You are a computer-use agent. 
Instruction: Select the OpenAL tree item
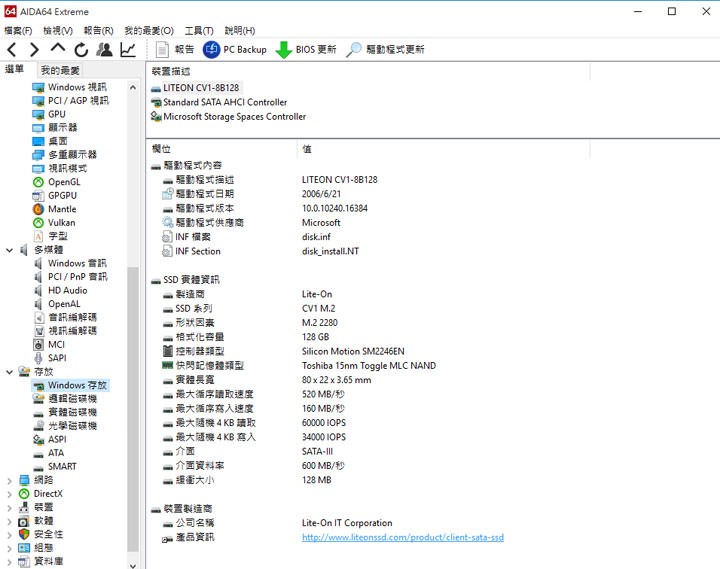[64, 304]
